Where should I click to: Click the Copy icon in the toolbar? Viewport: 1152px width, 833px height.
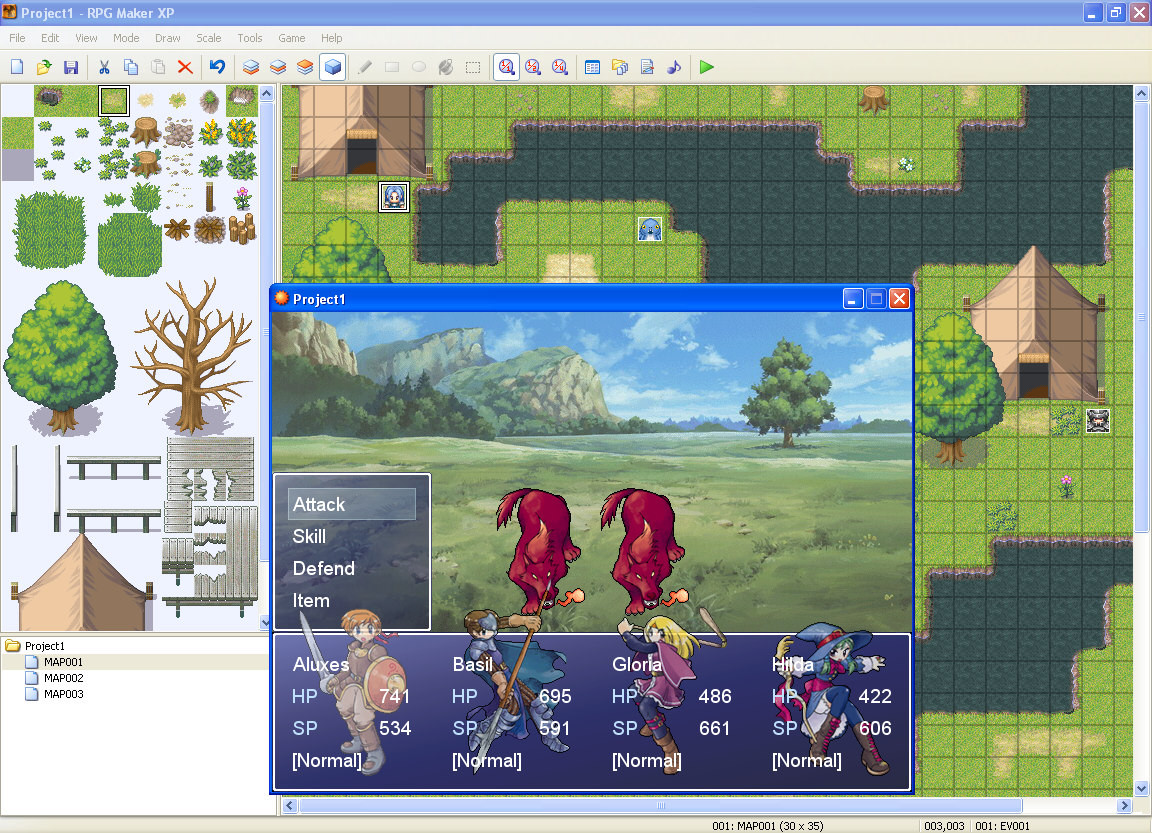click(x=131, y=68)
